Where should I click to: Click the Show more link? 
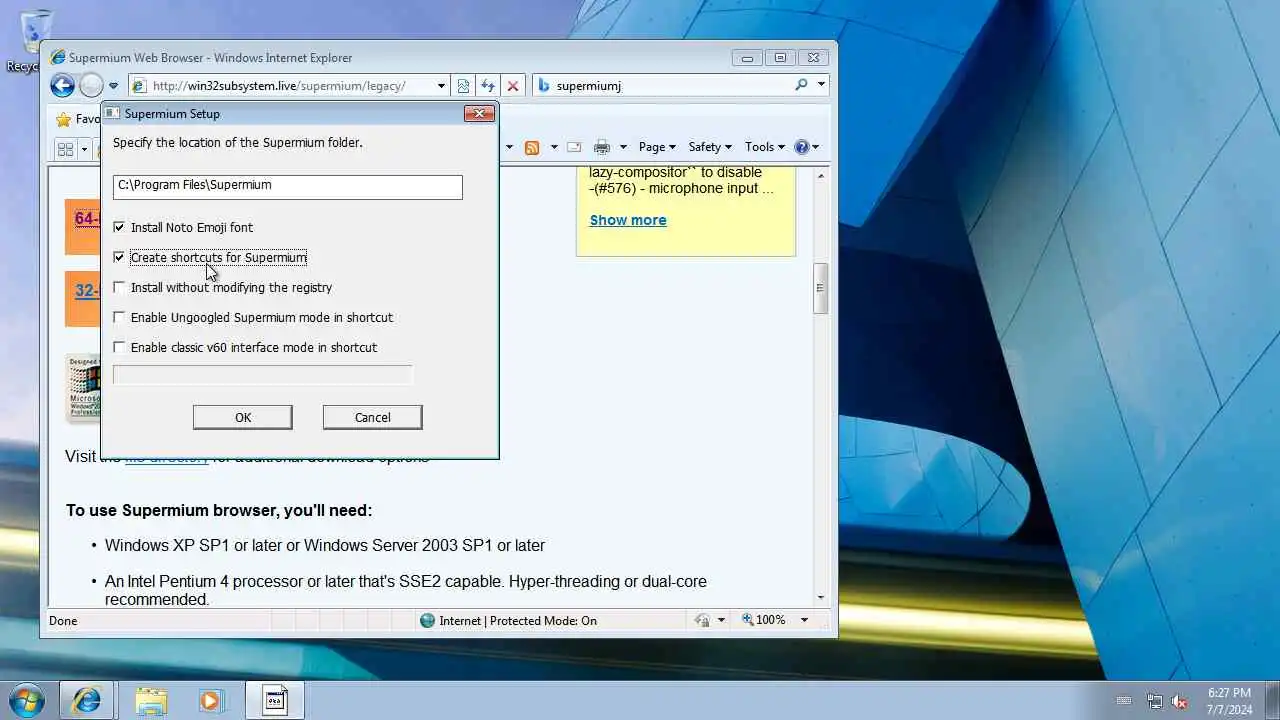point(628,220)
